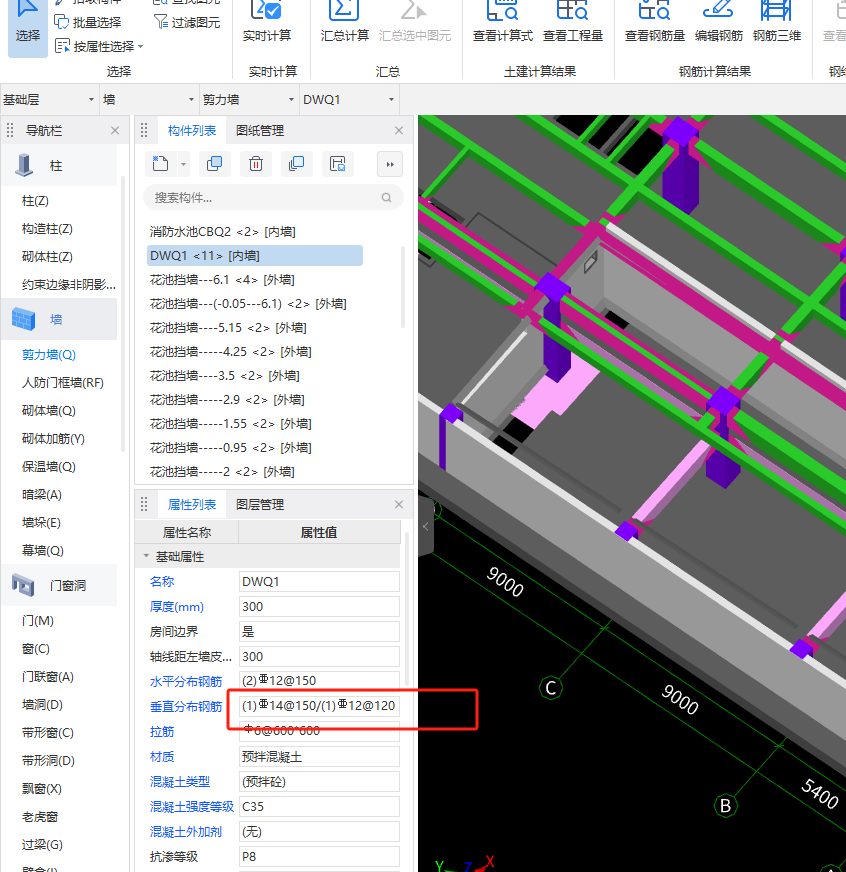846x872 pixels.
Task: Click the 水平分布钢筋 value field
Action: (x=319, y=681)
